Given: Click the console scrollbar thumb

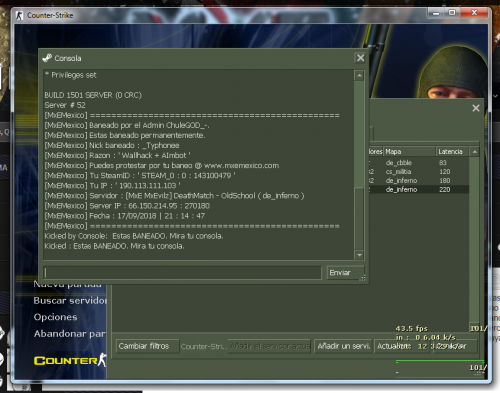Looking at the screenshot, I should [x=359, y=218].
